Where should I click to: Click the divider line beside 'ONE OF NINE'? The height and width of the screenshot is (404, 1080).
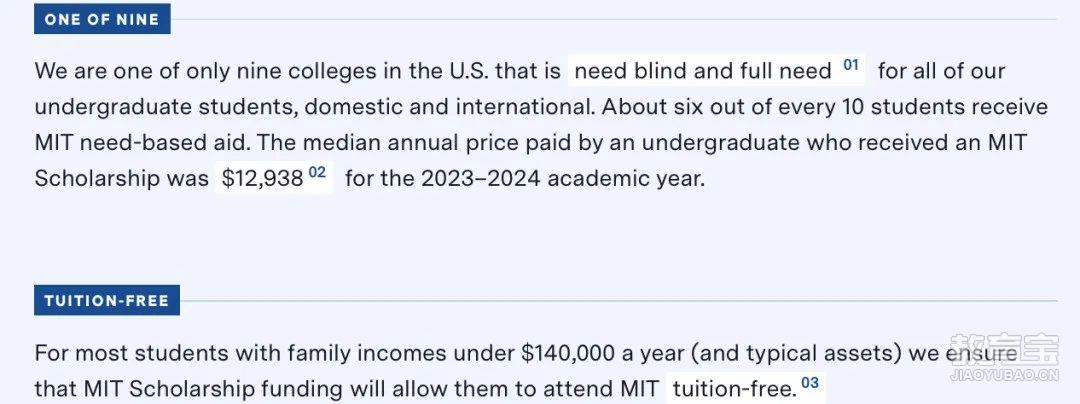point(613,19)
